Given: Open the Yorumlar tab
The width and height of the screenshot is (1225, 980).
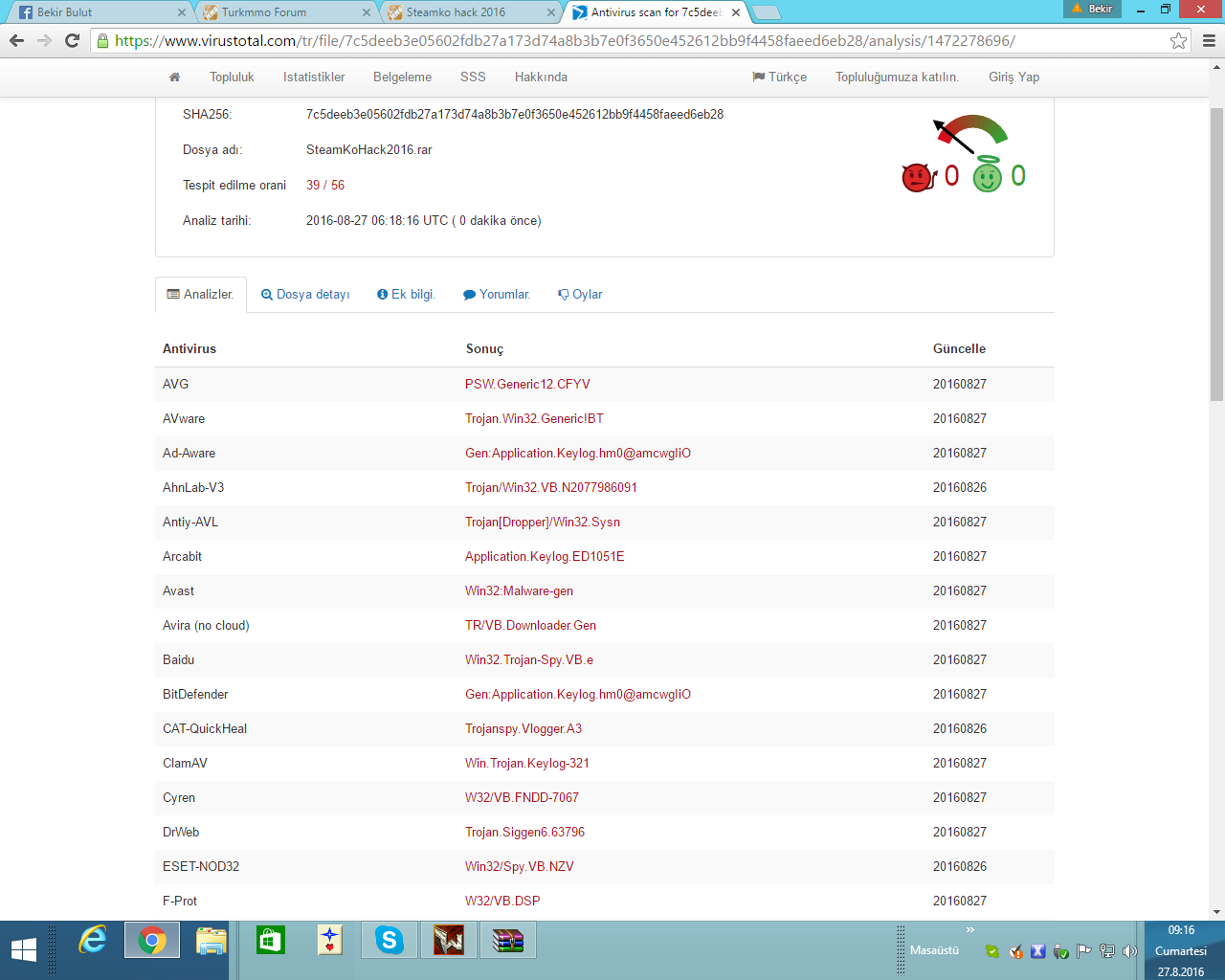Looking at the screenshot, I should pos(497,295).
